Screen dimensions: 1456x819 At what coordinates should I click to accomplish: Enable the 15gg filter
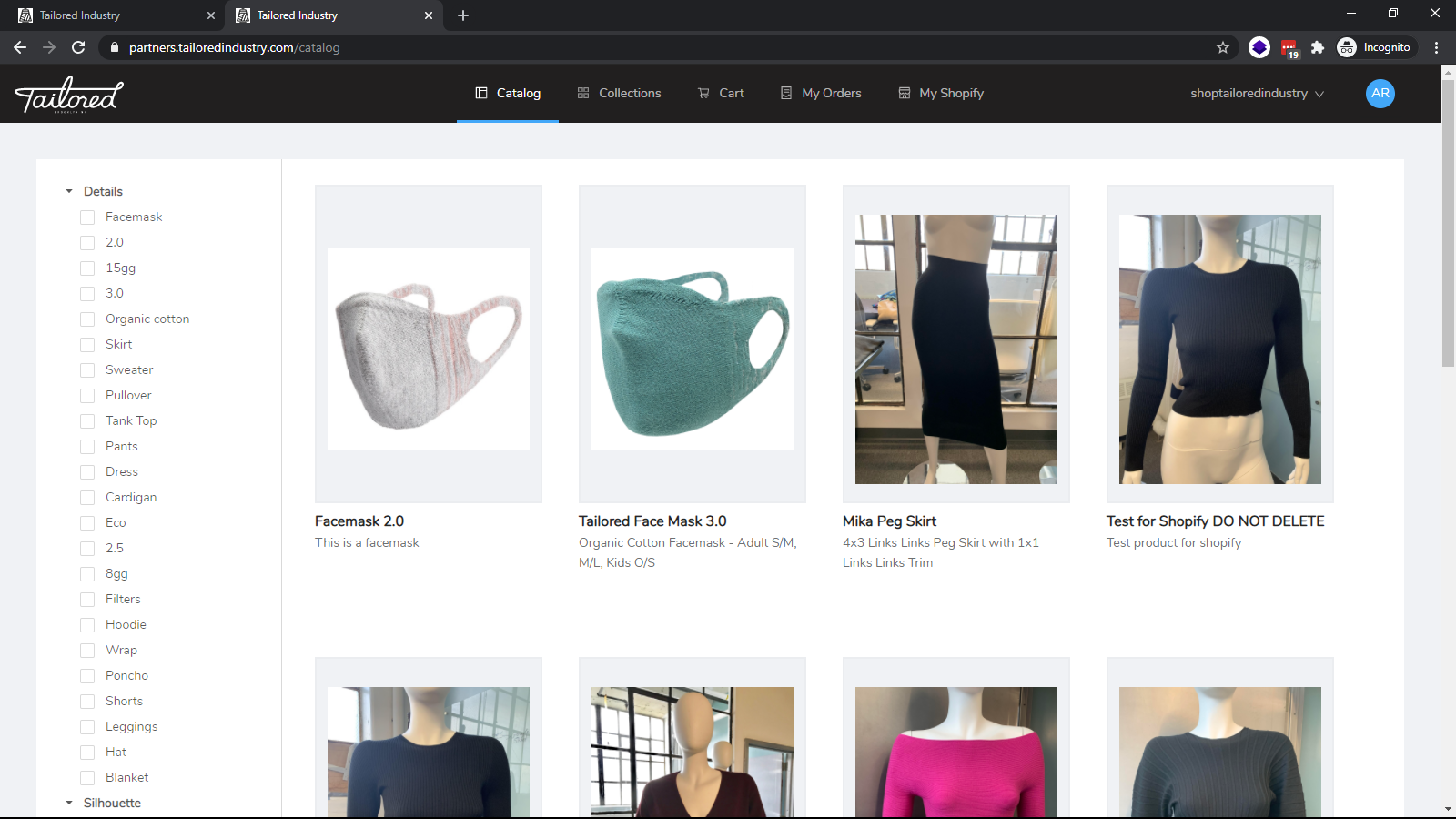[87, 268]
